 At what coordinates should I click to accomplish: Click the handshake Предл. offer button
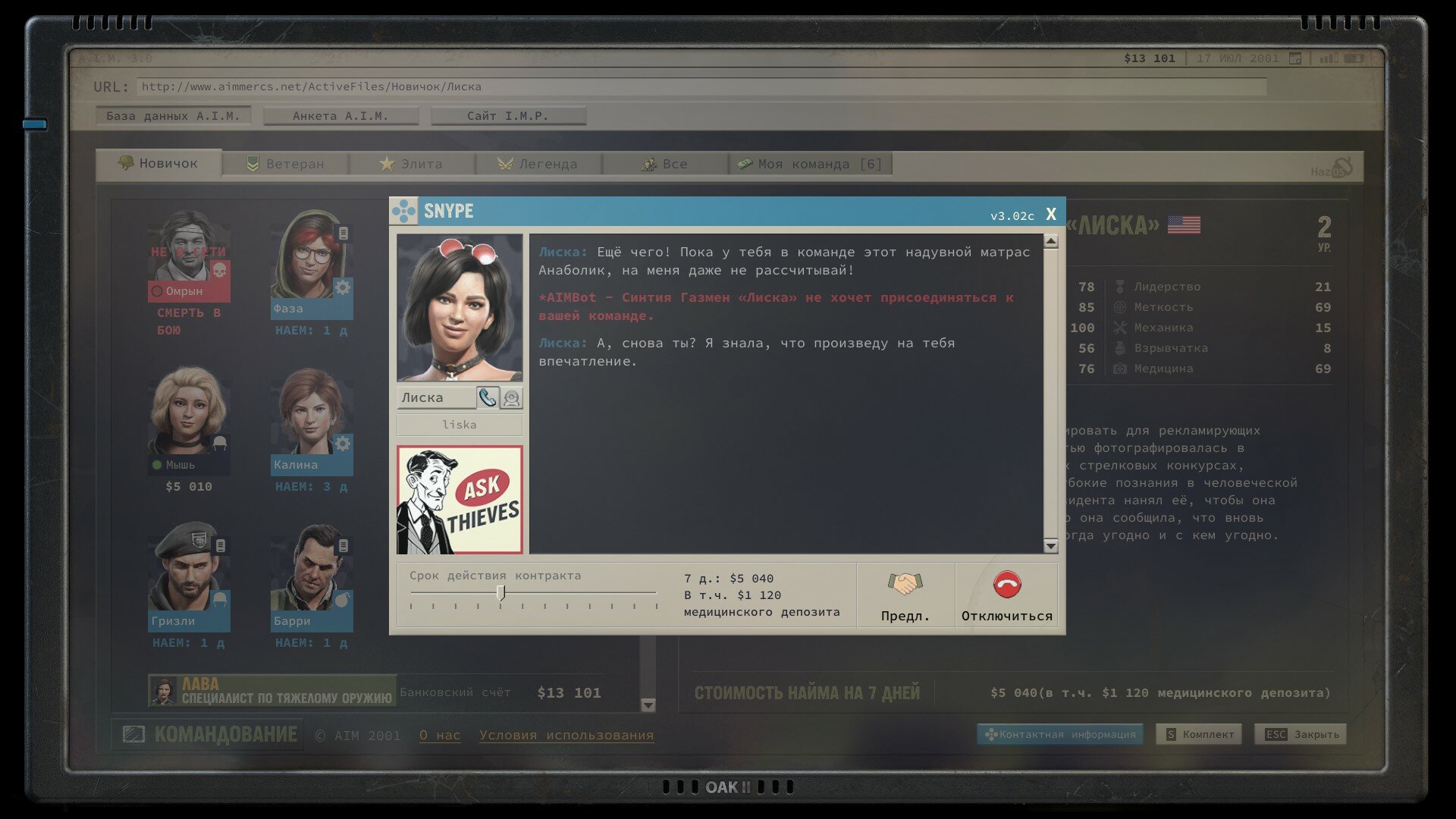[905, 595]
